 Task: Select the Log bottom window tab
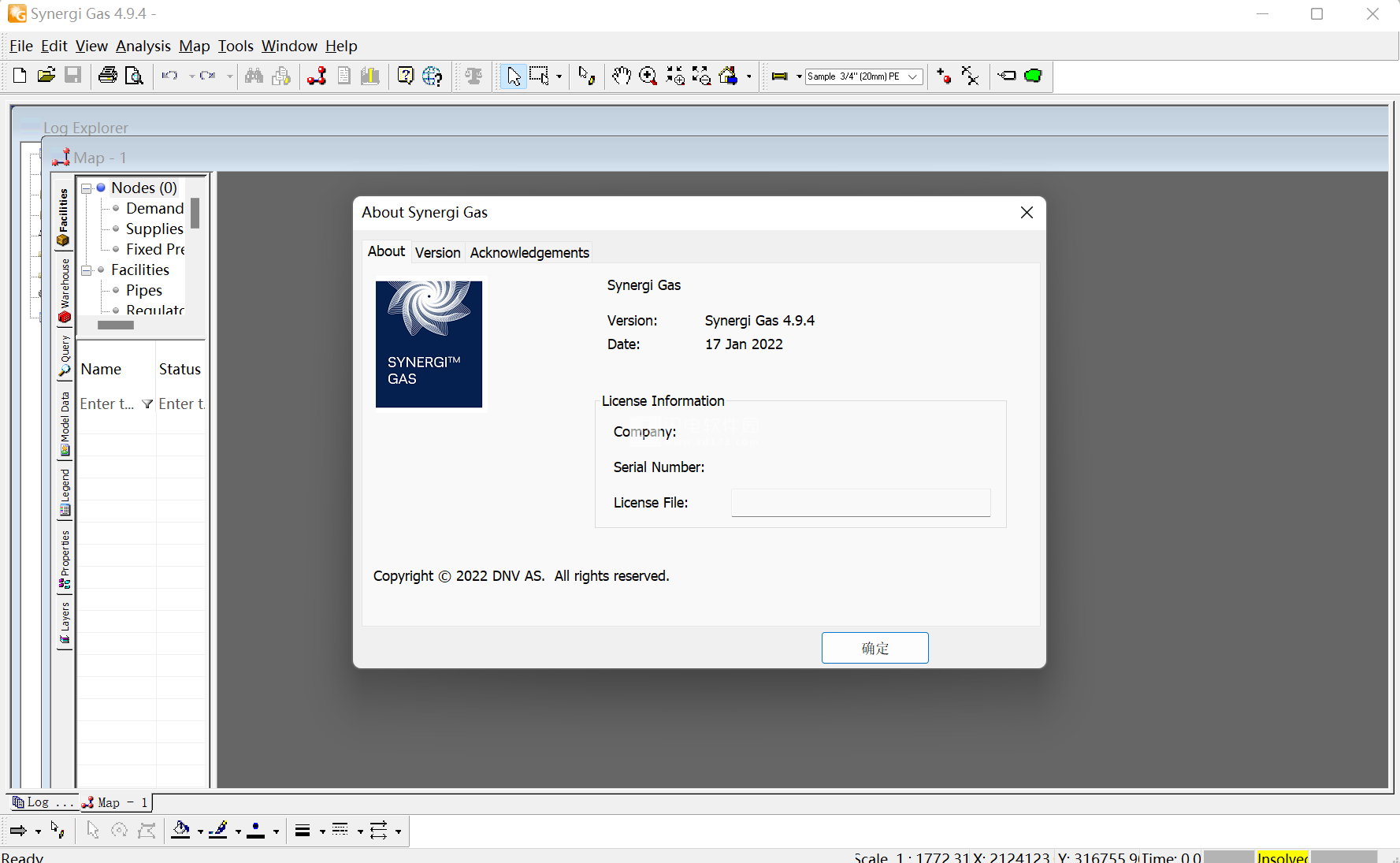pyautogui.click(x=43, y=802)
